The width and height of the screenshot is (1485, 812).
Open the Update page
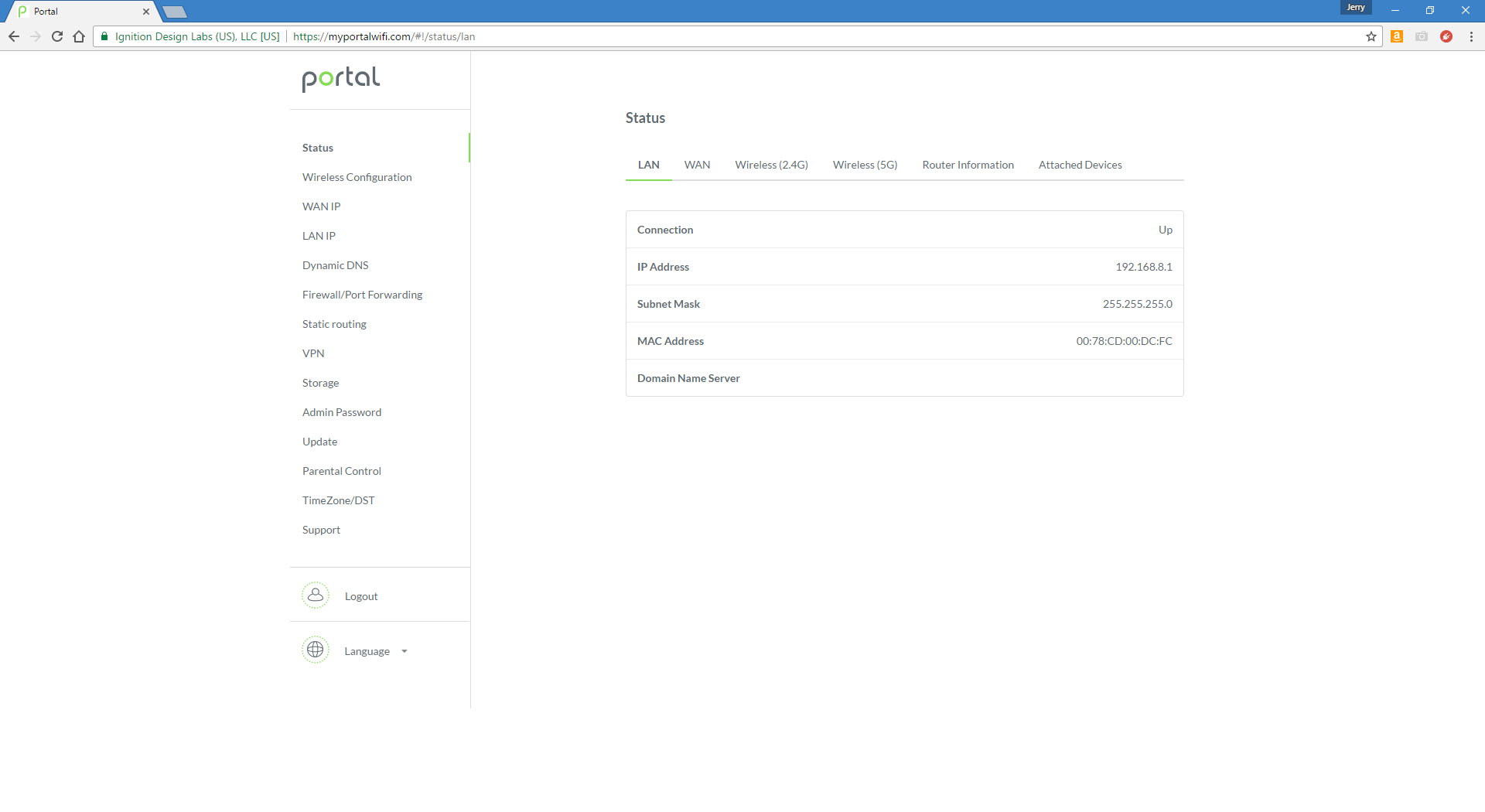coord(320,442)
